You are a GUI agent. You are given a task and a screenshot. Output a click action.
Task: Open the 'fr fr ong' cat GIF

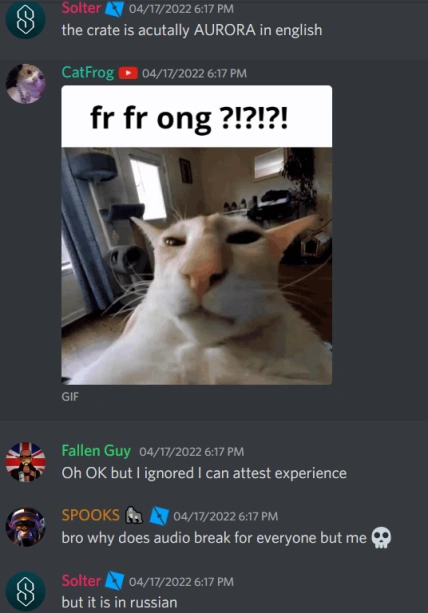pos(197,235)
